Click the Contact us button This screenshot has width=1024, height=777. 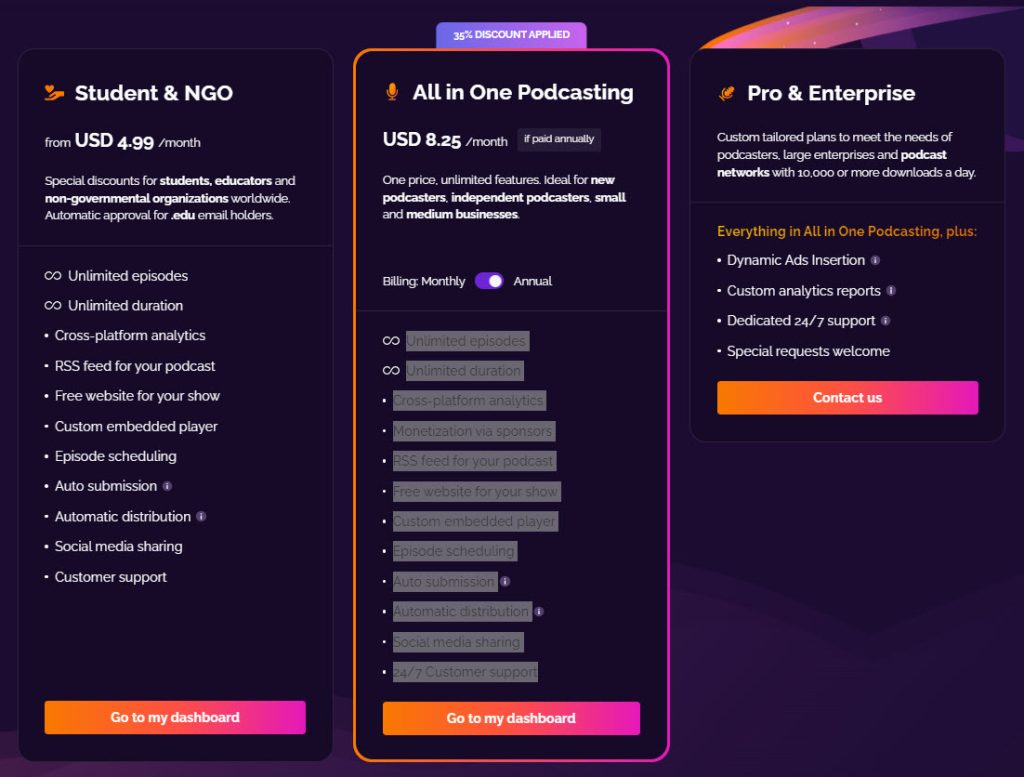tap(847, 397)
